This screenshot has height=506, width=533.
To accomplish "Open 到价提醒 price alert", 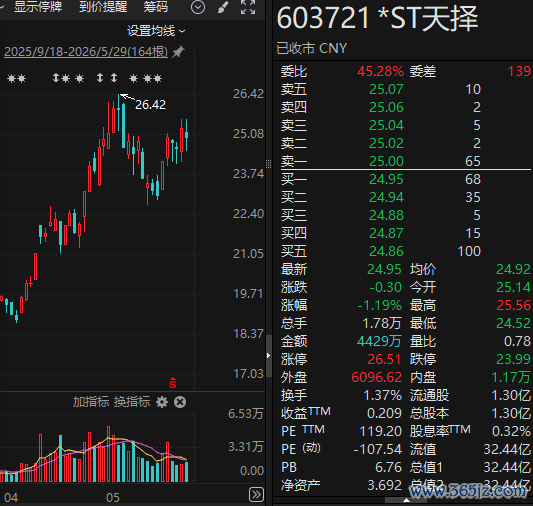I will click(x=103, y=6).
